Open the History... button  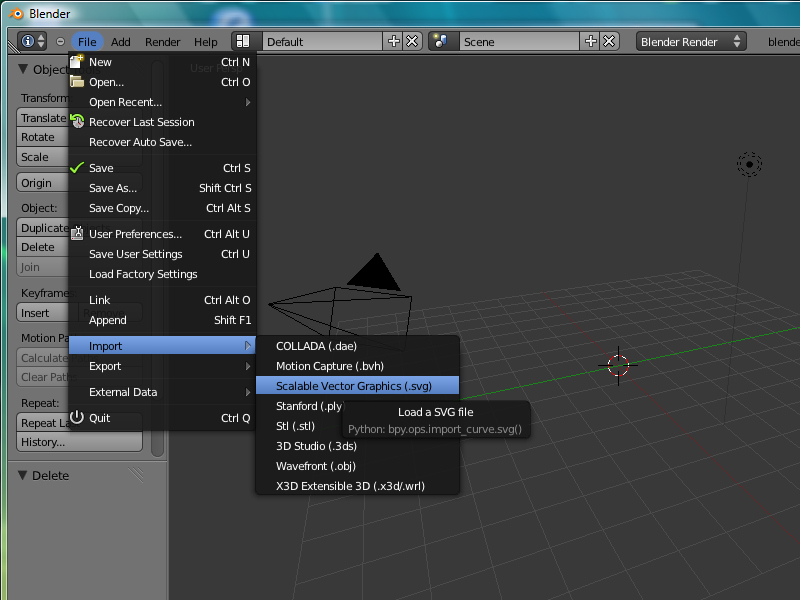[80, 442]
